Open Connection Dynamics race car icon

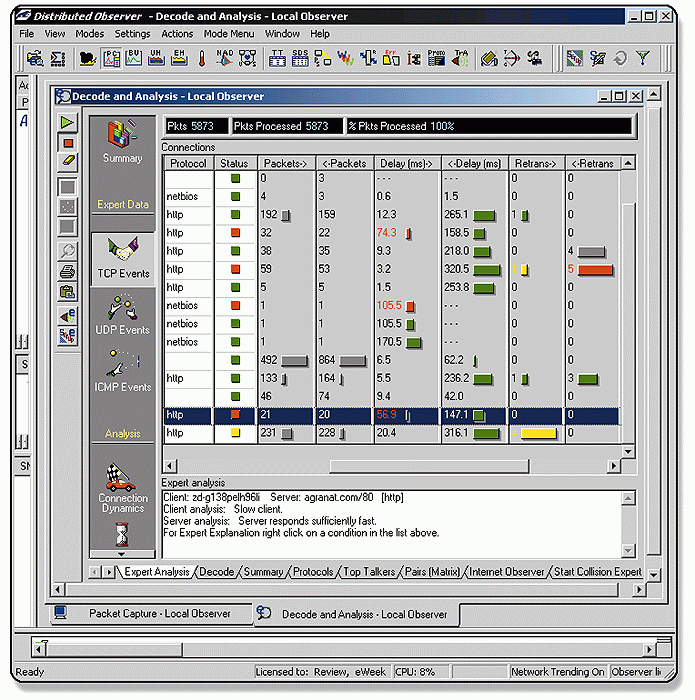pos(123,487)
